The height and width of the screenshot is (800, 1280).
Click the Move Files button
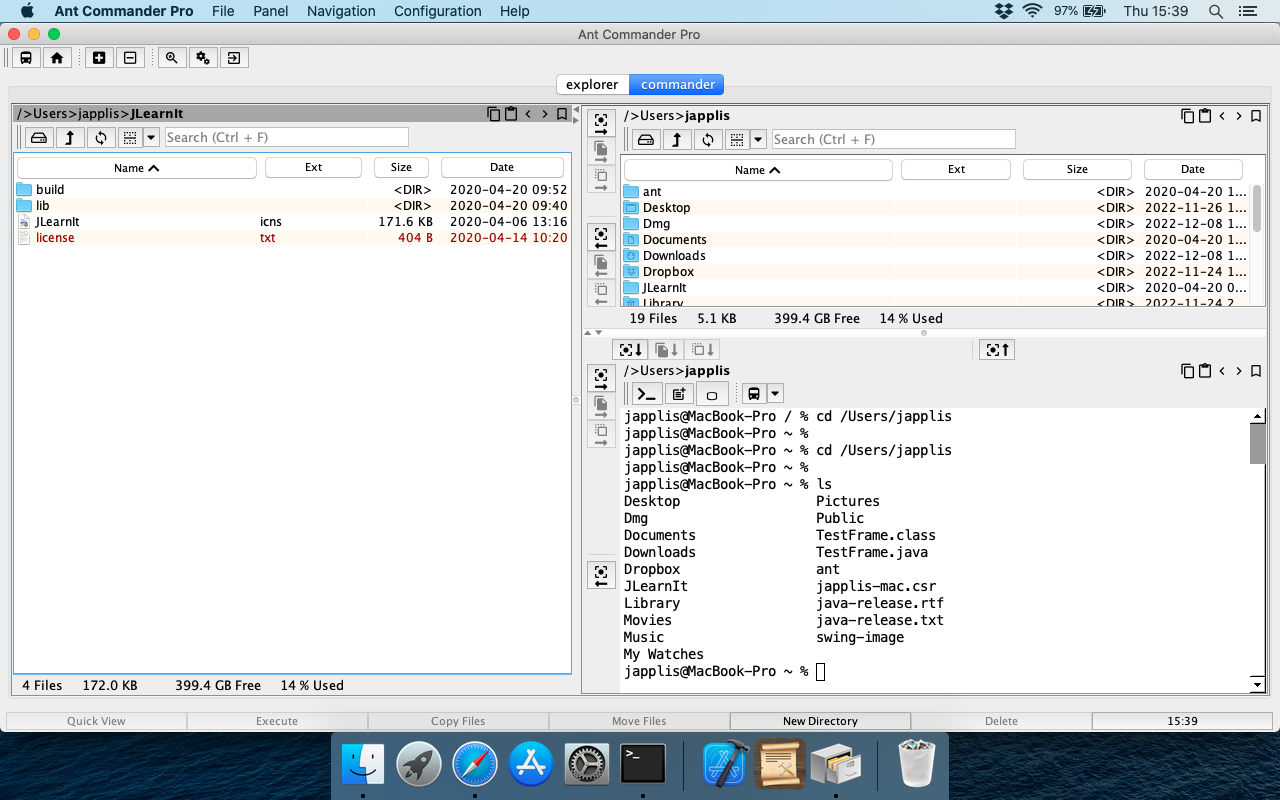click(639, 721)
